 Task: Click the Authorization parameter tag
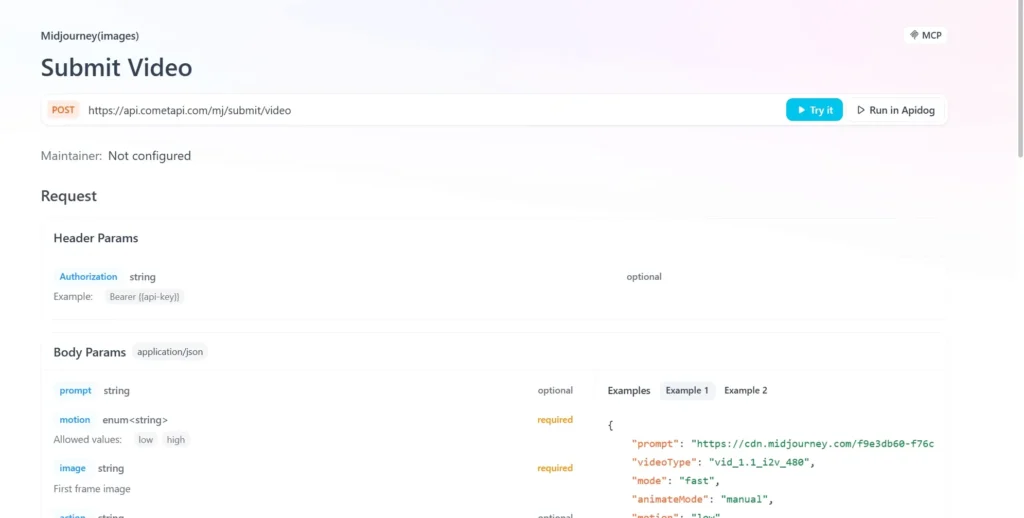(88, 277)
